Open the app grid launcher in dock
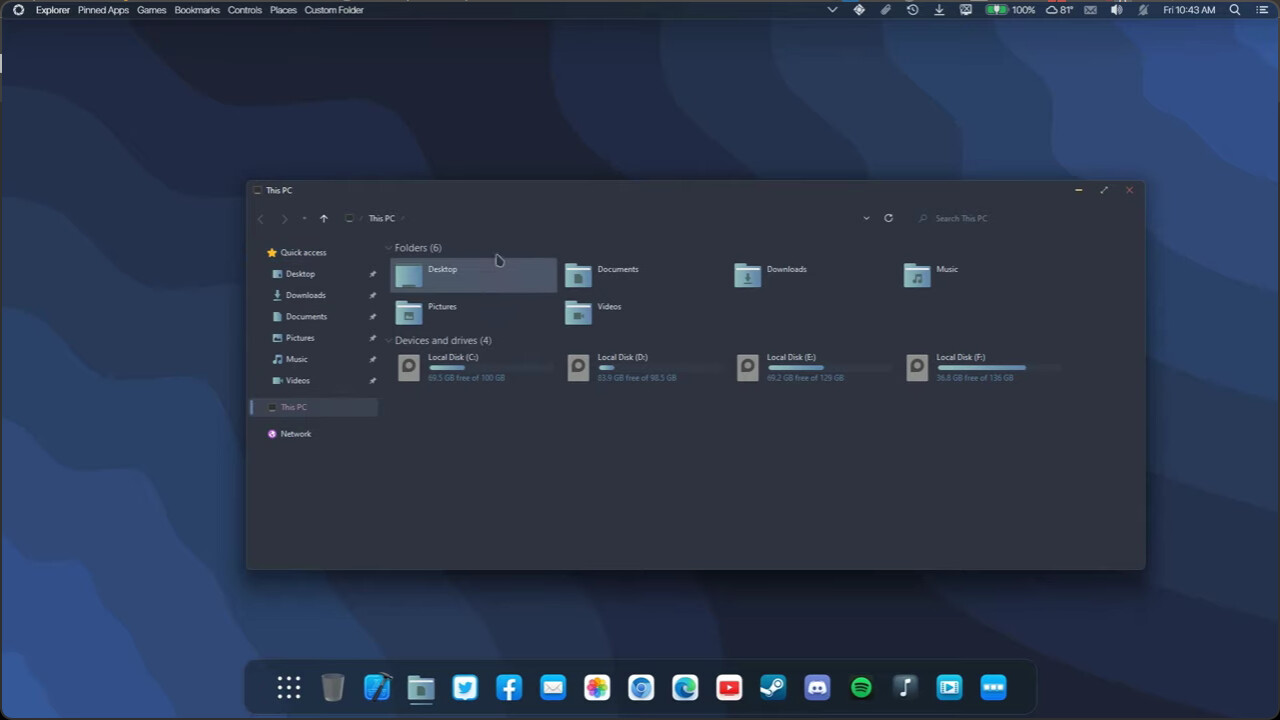The height and width of the screenshot is (720, 1280). click(289, 687)
